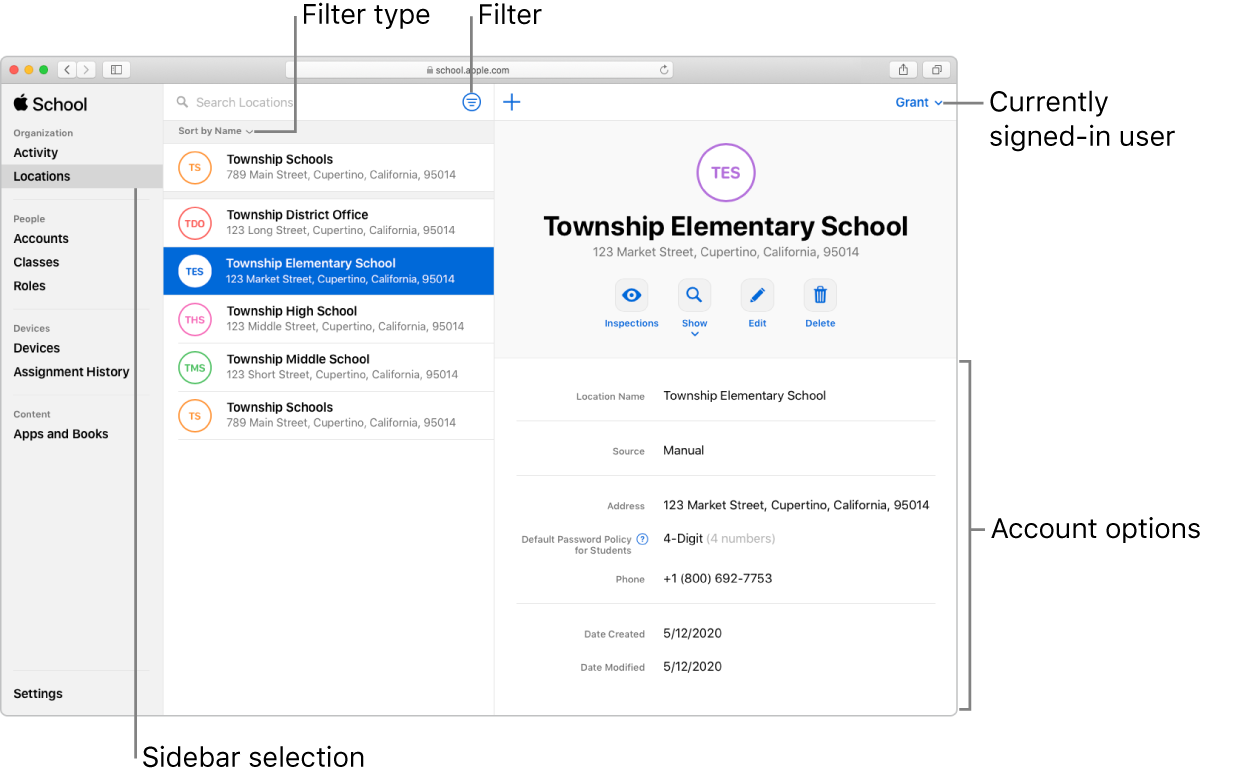This screenshot has height=779, width=1253.
Task: Click the plus icon to add location
Action: pos(512,102)
